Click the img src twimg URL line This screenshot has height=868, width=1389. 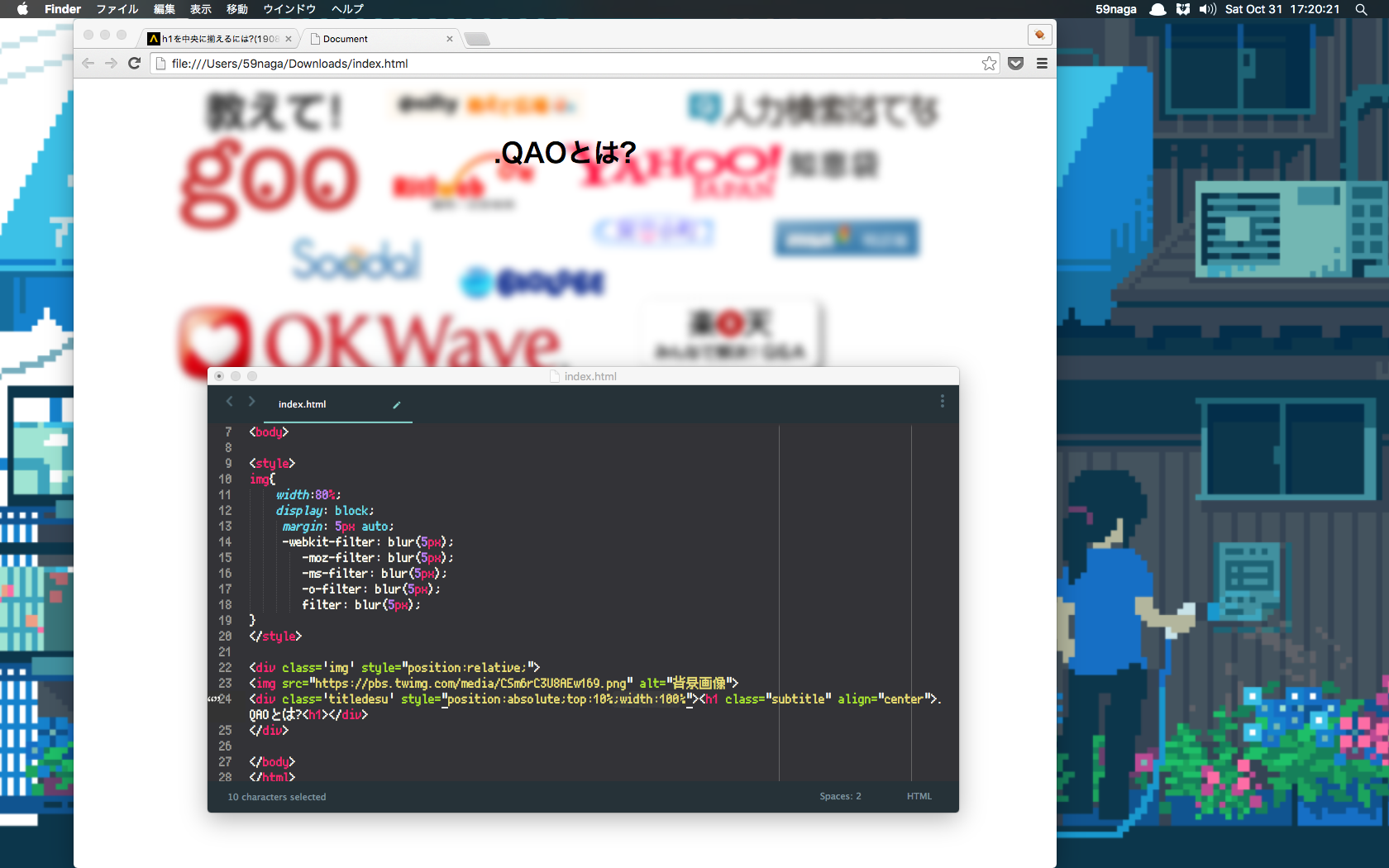494,684
